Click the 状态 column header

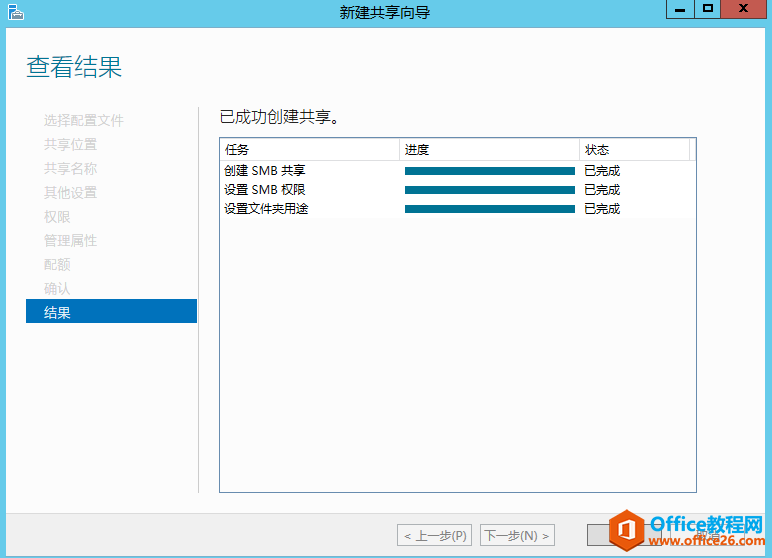pos(635,150)
